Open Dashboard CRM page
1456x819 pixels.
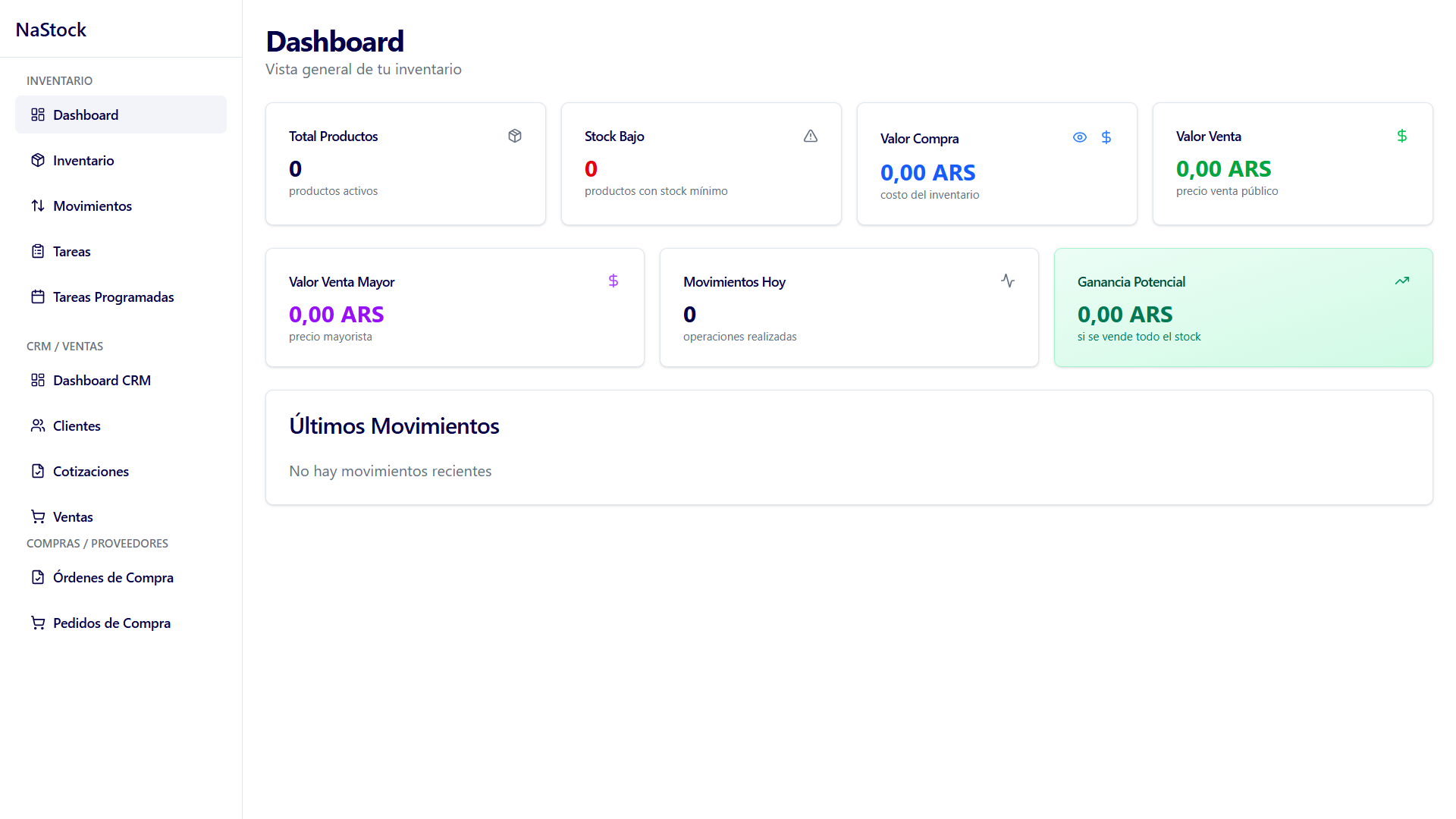coord(102,380)
